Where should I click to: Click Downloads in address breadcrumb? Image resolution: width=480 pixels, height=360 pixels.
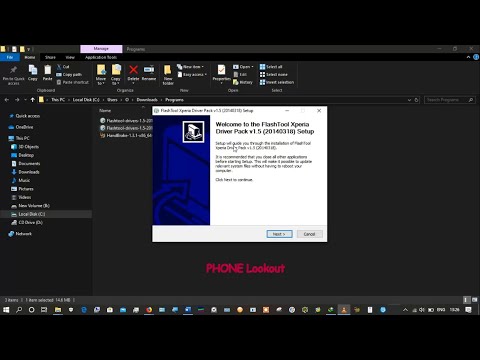point(147,100)
